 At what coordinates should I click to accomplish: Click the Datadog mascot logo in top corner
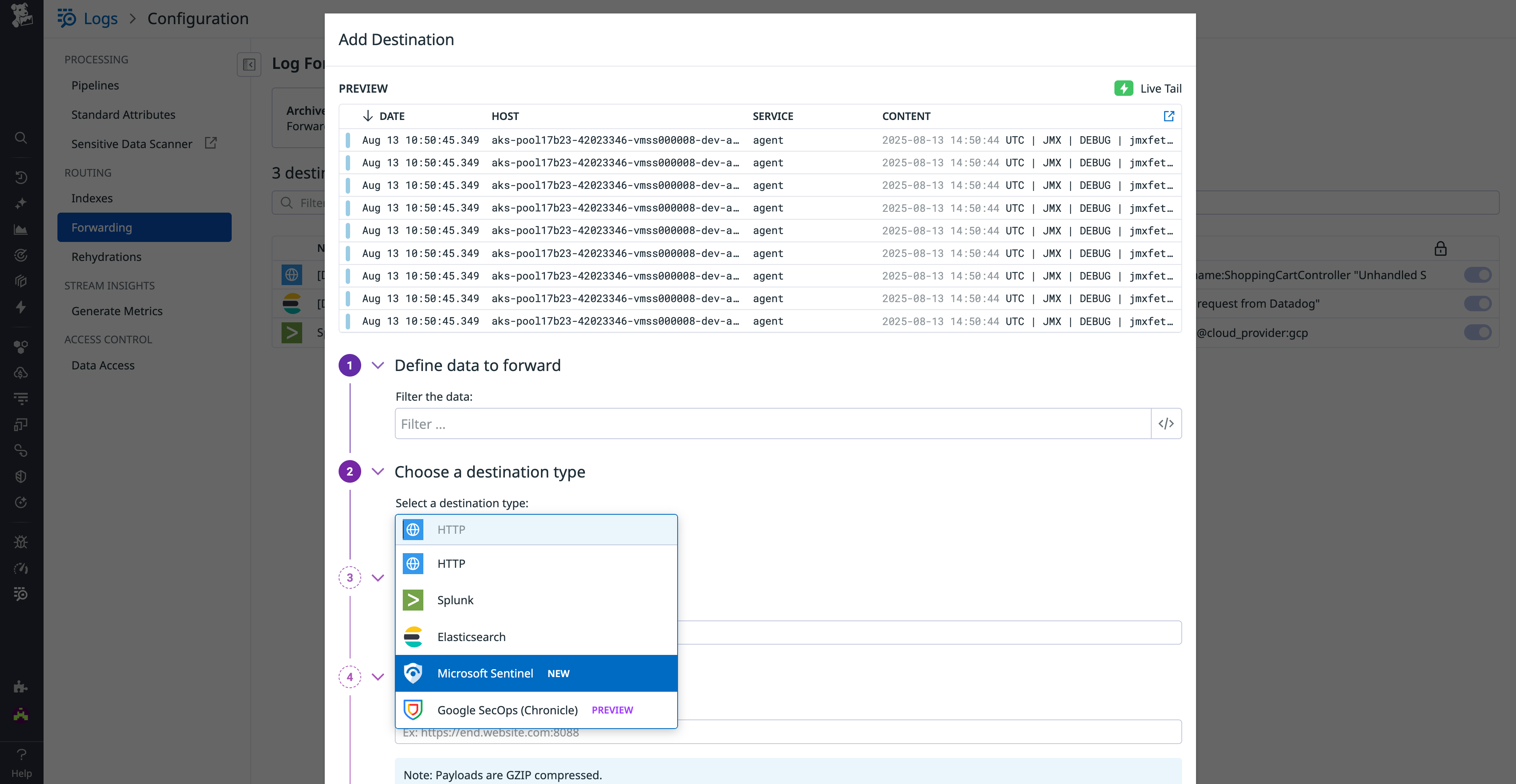(x=21, y=16)
